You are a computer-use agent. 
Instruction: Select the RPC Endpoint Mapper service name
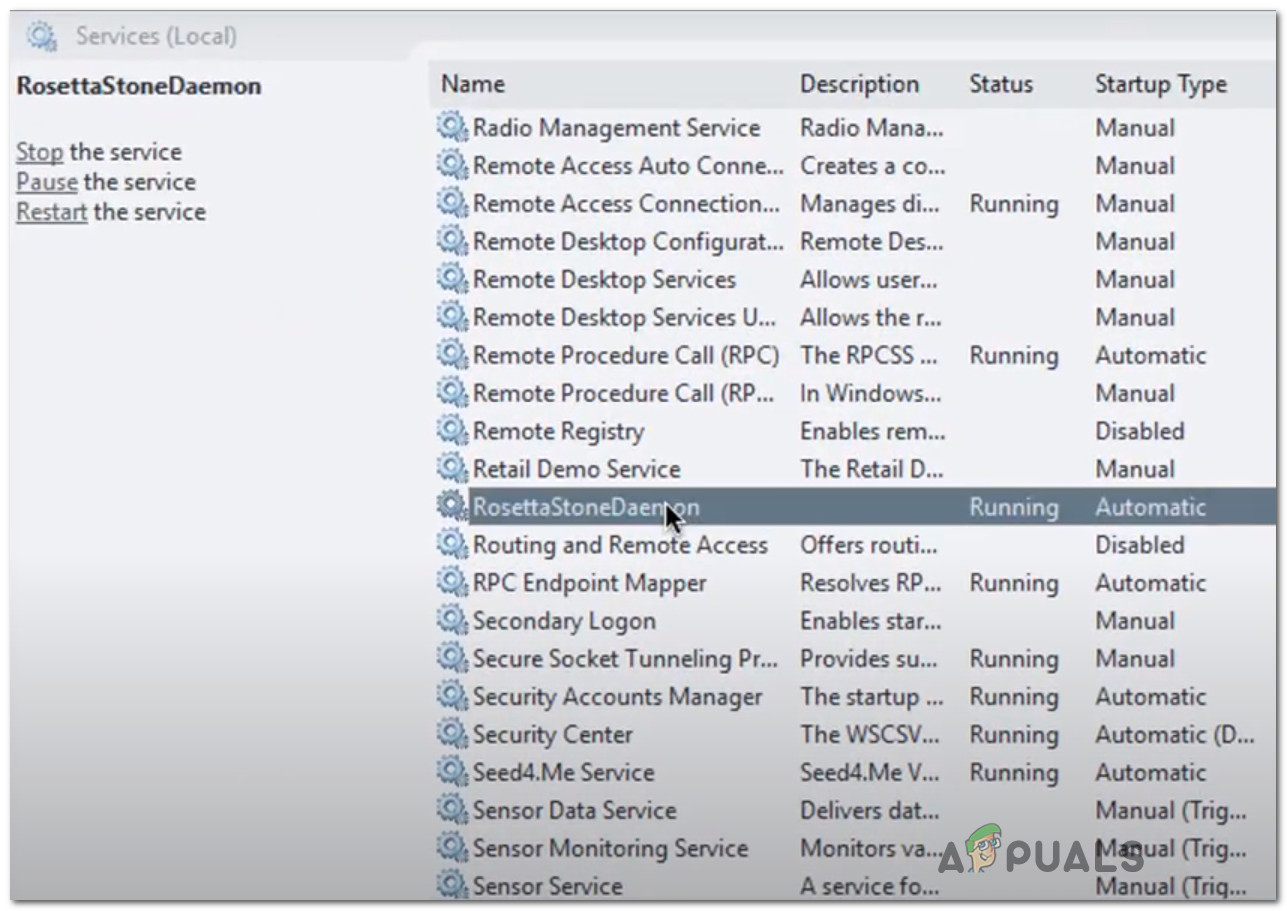[589, 584]
